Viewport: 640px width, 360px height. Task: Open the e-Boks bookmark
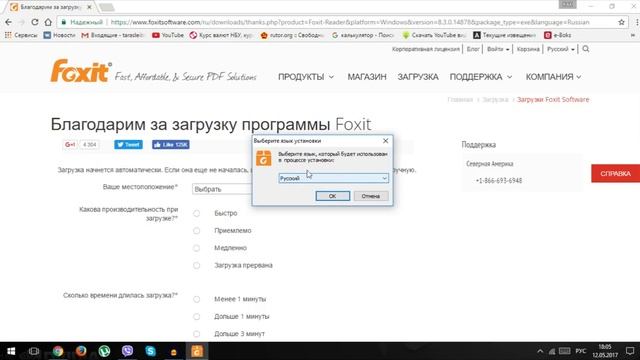558,35
